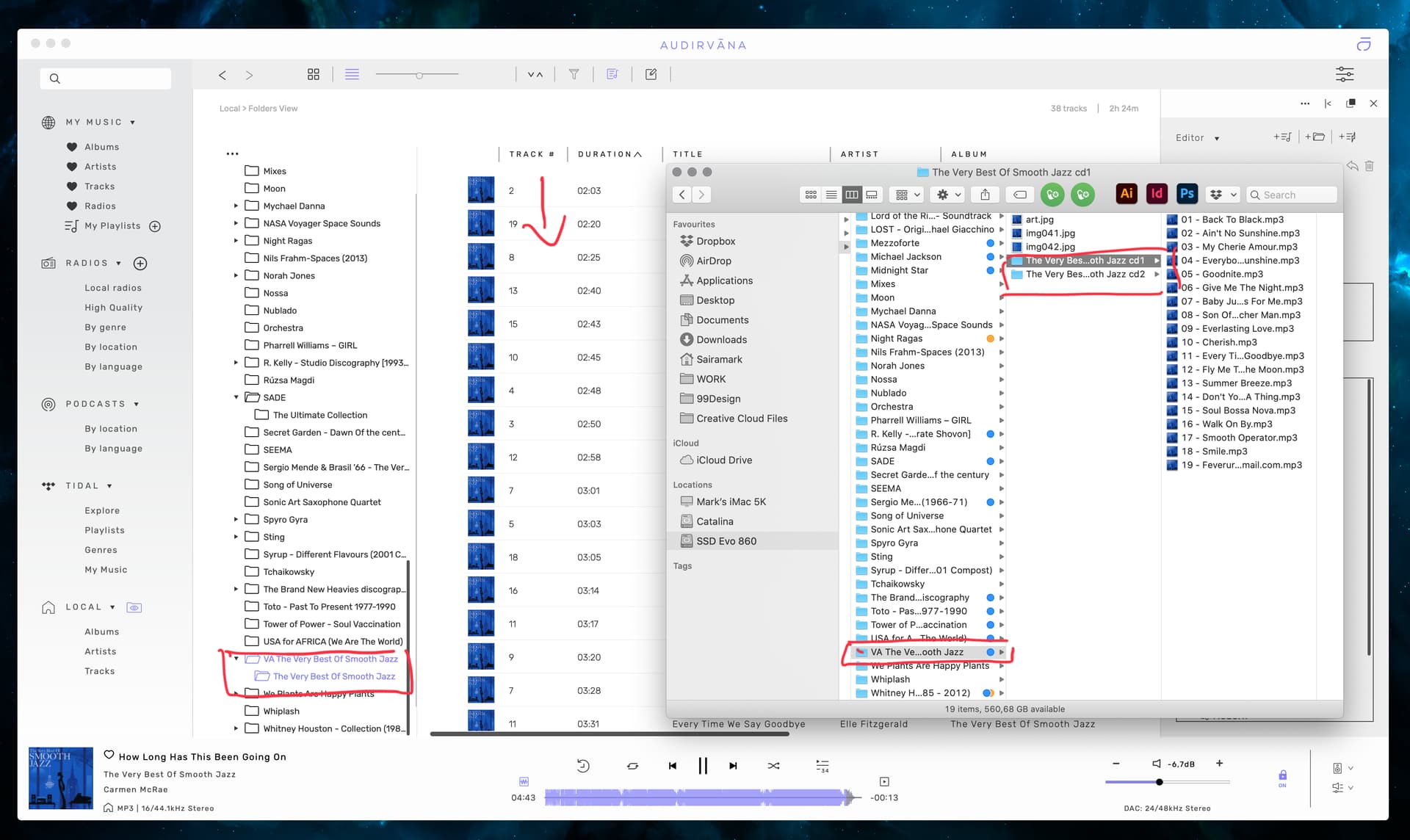Toggle repeat mode
This screenshot has height=840, width=1410.
tap(632, 766)
